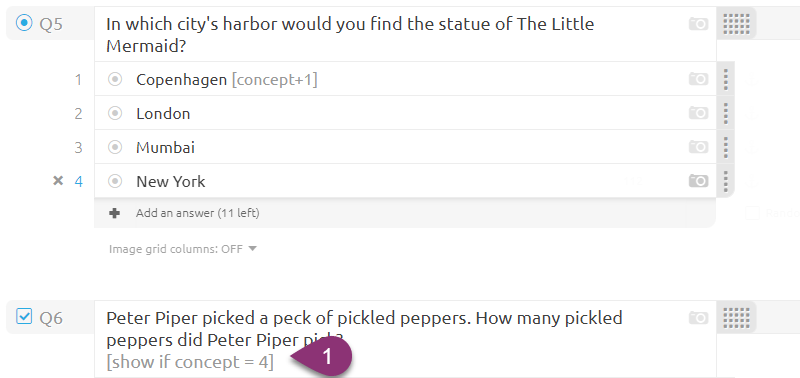The width and height of the screenshot is (800, 378).
Task: Click the grid icon beside question Q6
Action: 736,318
